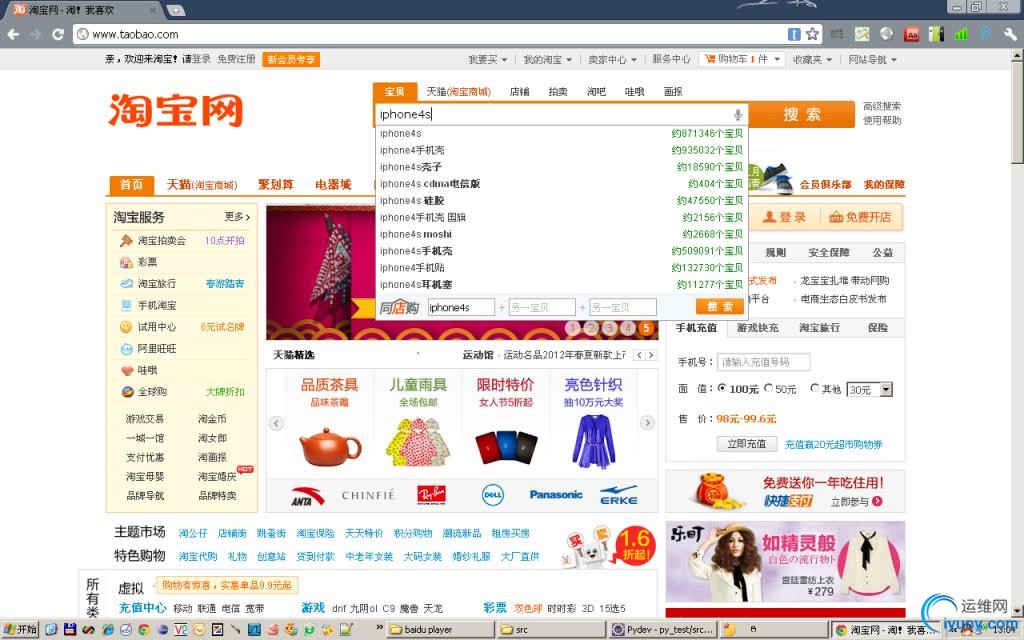Click the 彩票 service icon
Viewport: 1024px width, 640px height.
(x=126, y=263)
